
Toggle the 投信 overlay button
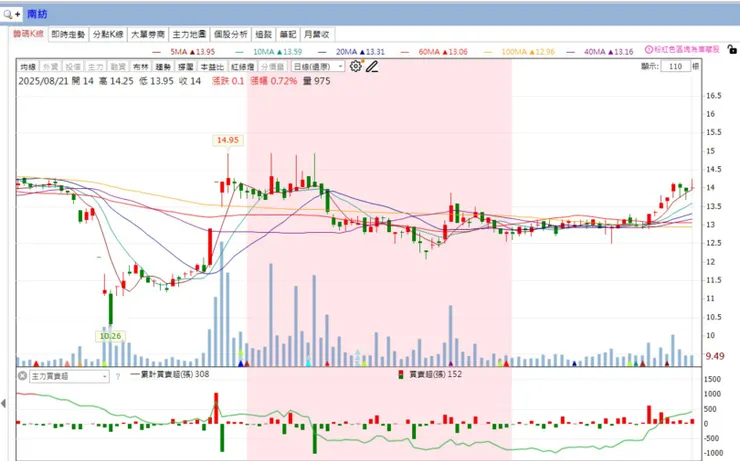click(73, 67)
